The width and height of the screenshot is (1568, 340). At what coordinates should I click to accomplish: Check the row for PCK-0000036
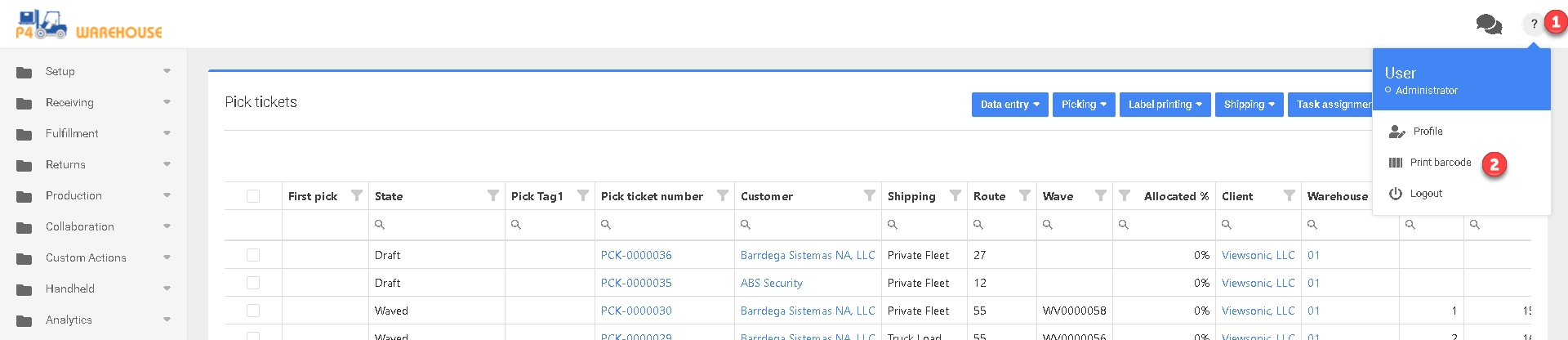[253, 255]
